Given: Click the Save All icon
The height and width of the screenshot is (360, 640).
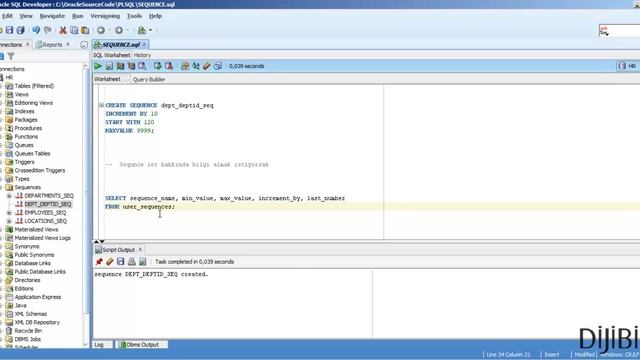Looking at the screenshot, I should pos(20,30).
